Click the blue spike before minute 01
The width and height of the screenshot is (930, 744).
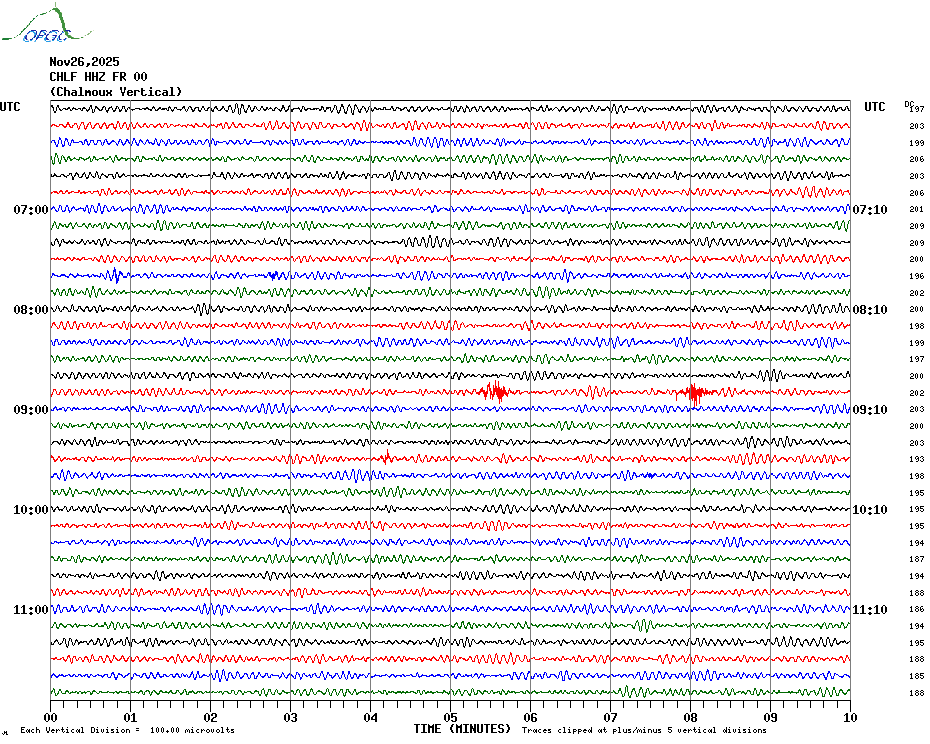[116, 275]
